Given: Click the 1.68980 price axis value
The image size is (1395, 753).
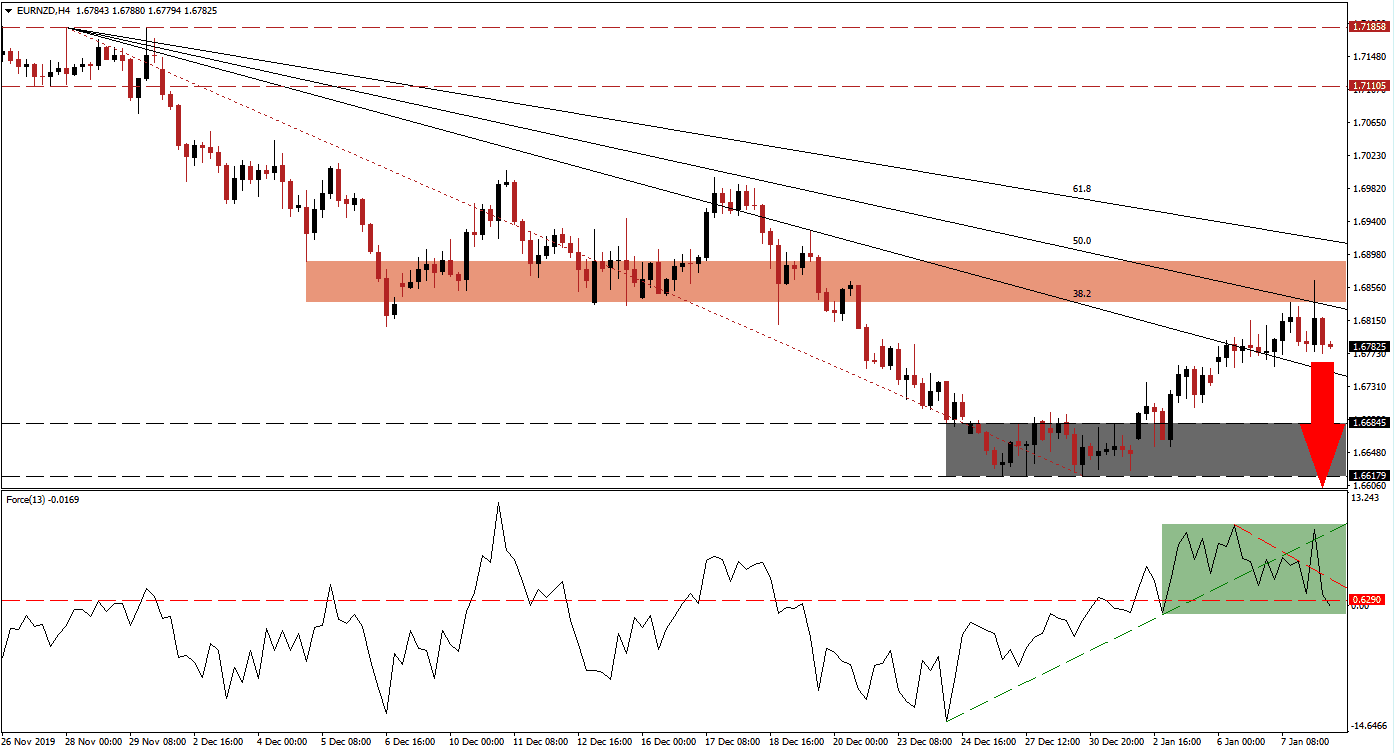Looking at the screenshot, I should 1368,254.
